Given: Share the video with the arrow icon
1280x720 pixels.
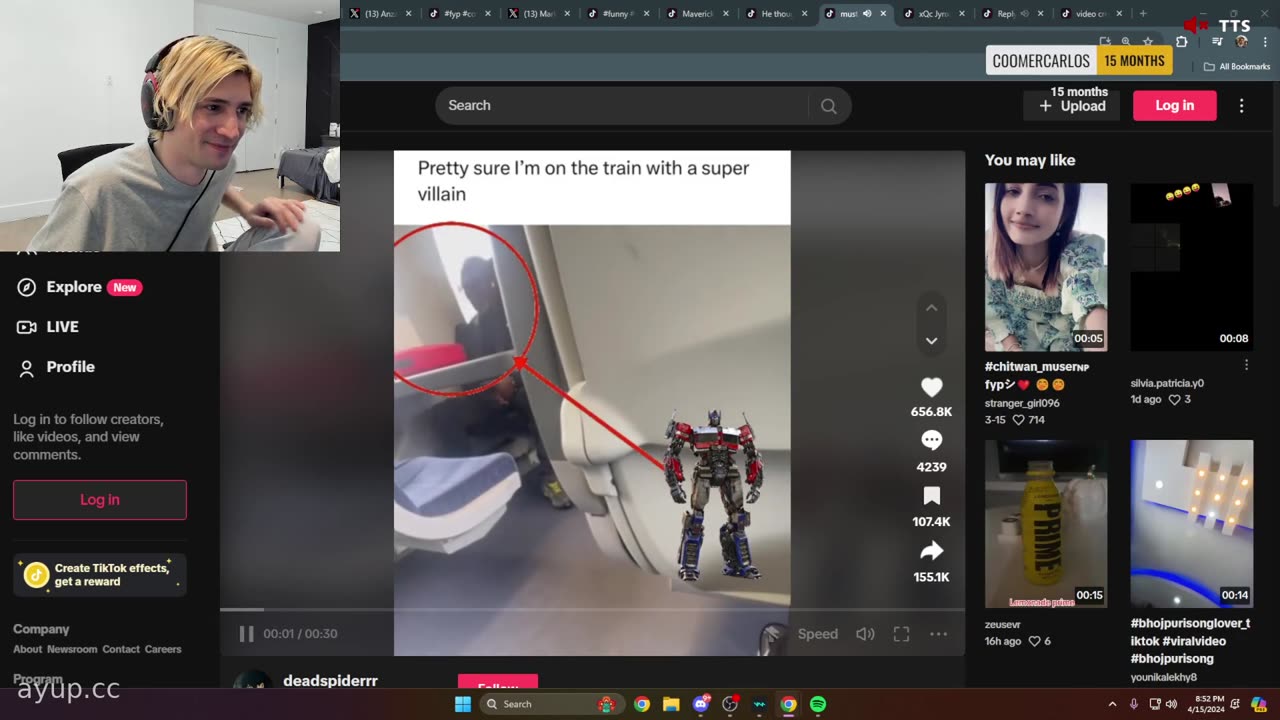Looking at the screenshot, I should pos(931,551).
